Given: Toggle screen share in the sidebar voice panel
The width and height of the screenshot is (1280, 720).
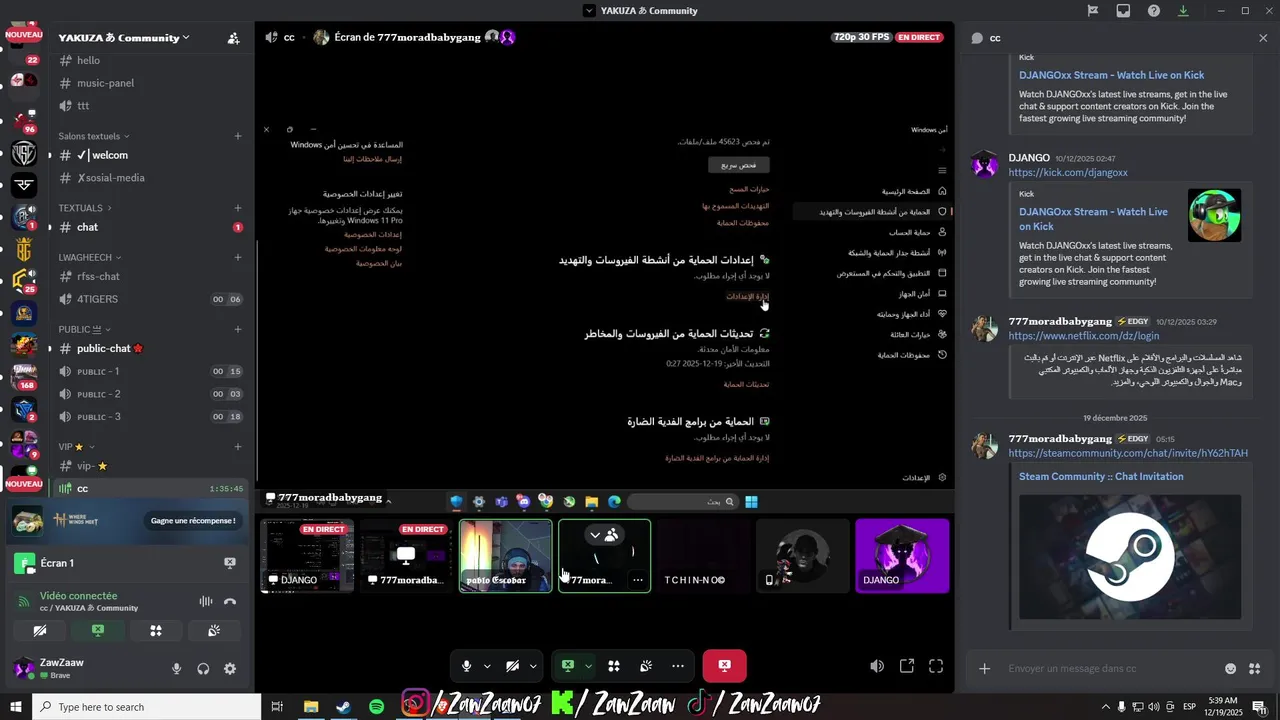Looking at the screenshot, I should click(98, 631).
